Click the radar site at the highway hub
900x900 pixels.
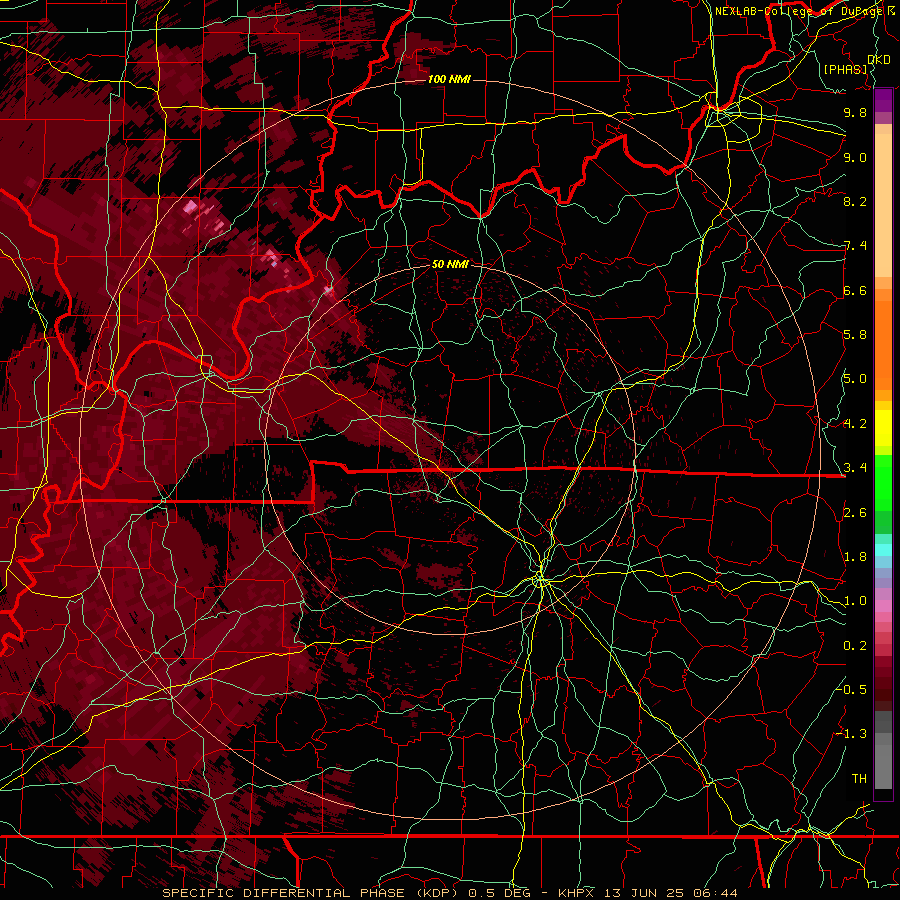coord(540,580)
